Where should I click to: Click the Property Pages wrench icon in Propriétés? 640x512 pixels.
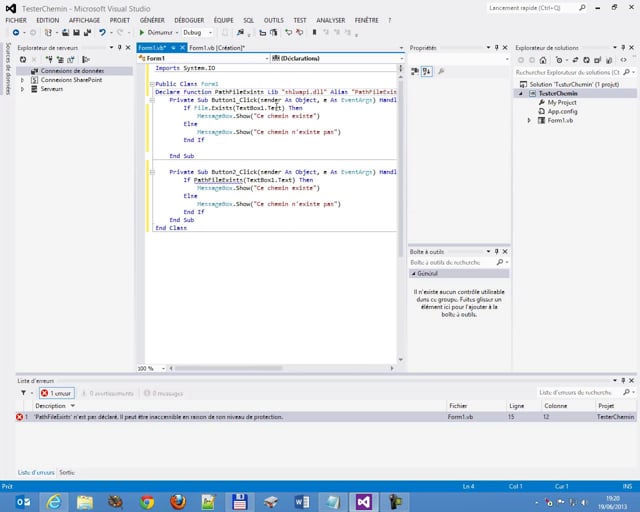click(441, 71)
